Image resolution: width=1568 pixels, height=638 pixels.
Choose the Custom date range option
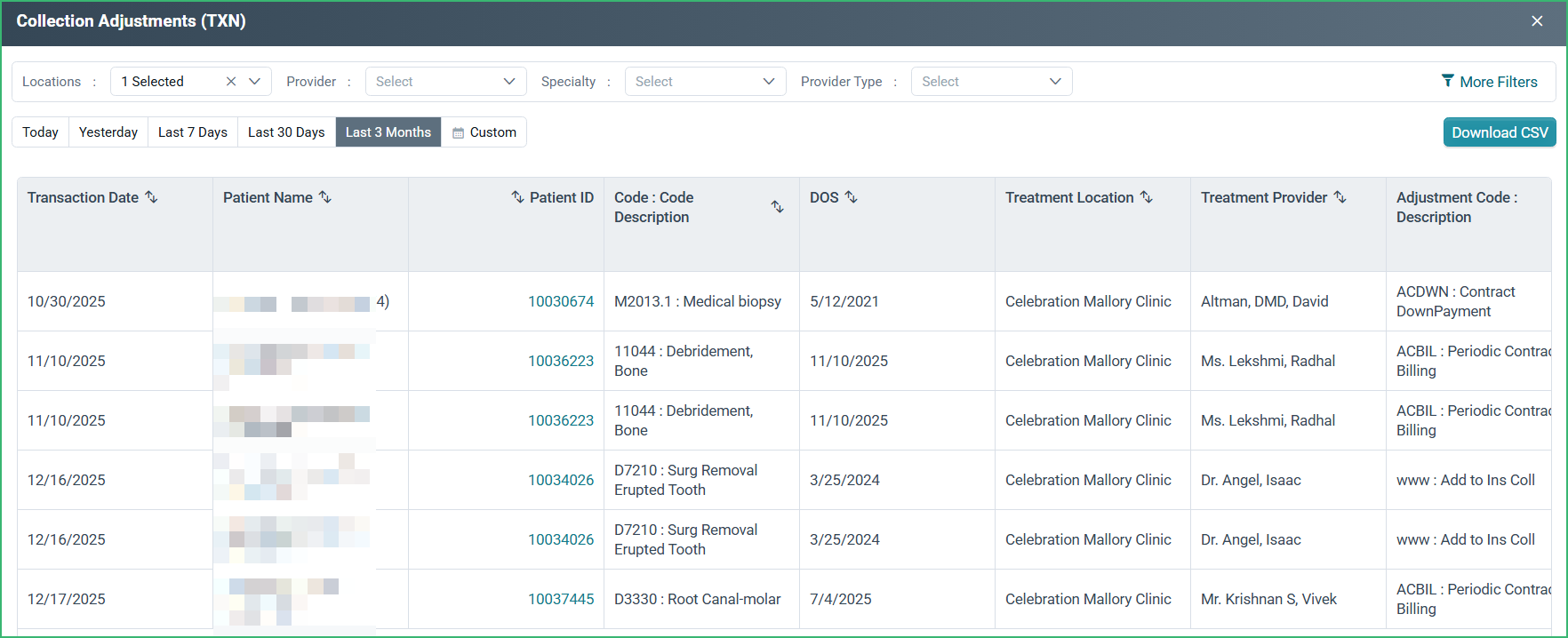click(x=484, y=132)
